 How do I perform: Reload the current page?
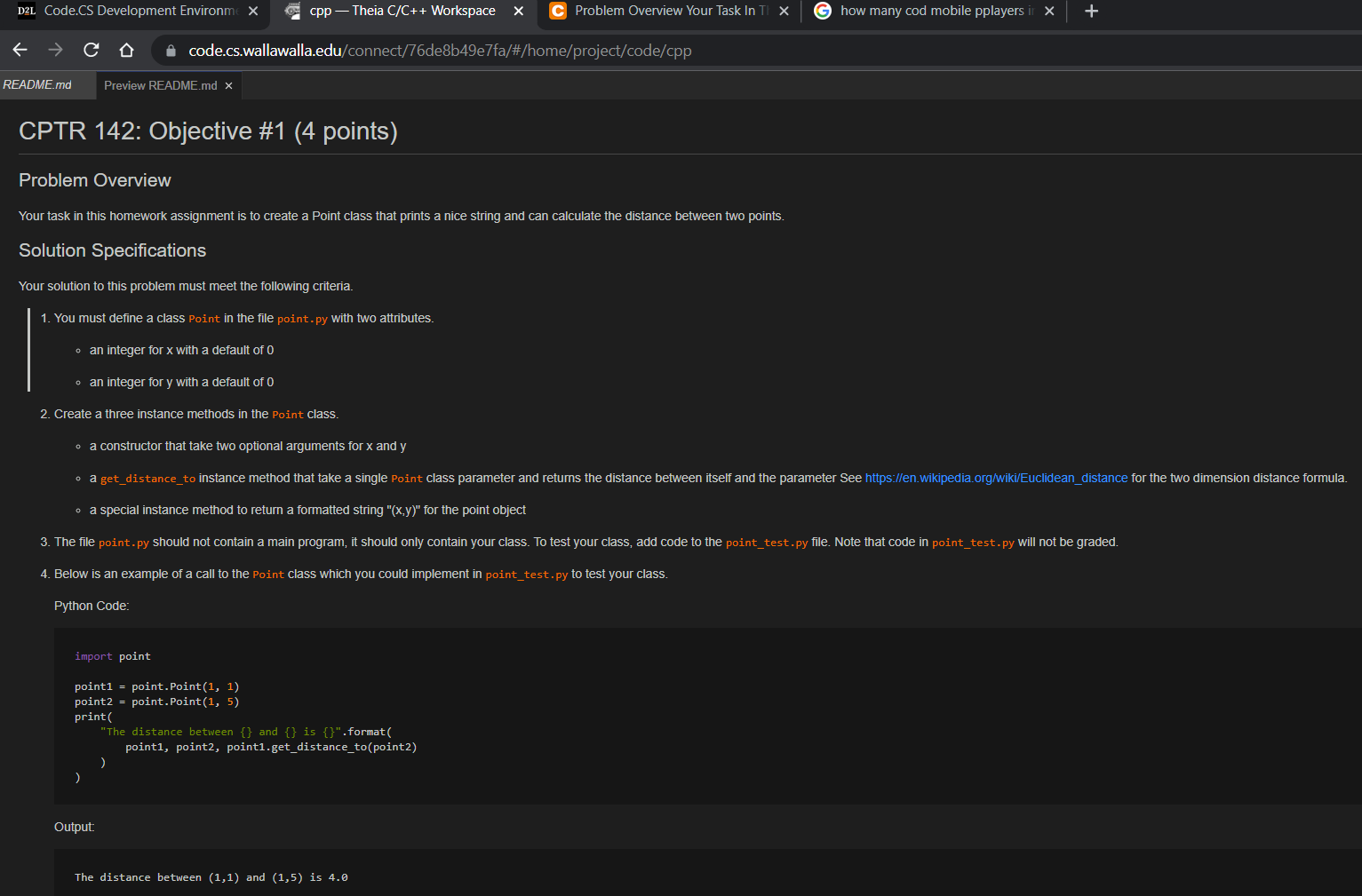tap(91, 50)
